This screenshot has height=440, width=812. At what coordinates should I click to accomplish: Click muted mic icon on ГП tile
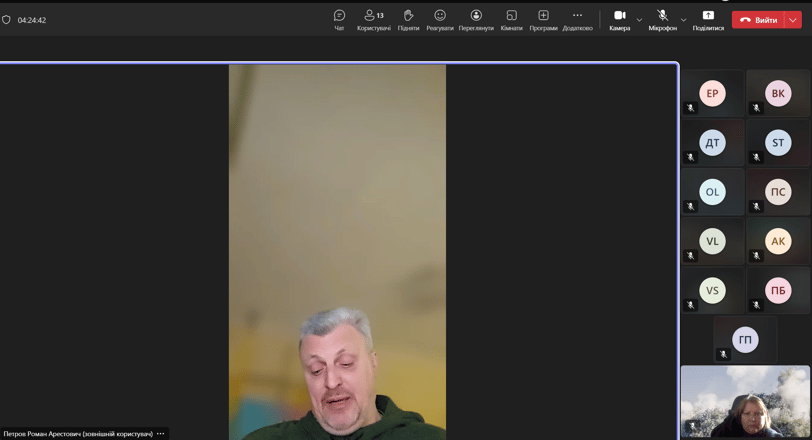tap(723, 354)
